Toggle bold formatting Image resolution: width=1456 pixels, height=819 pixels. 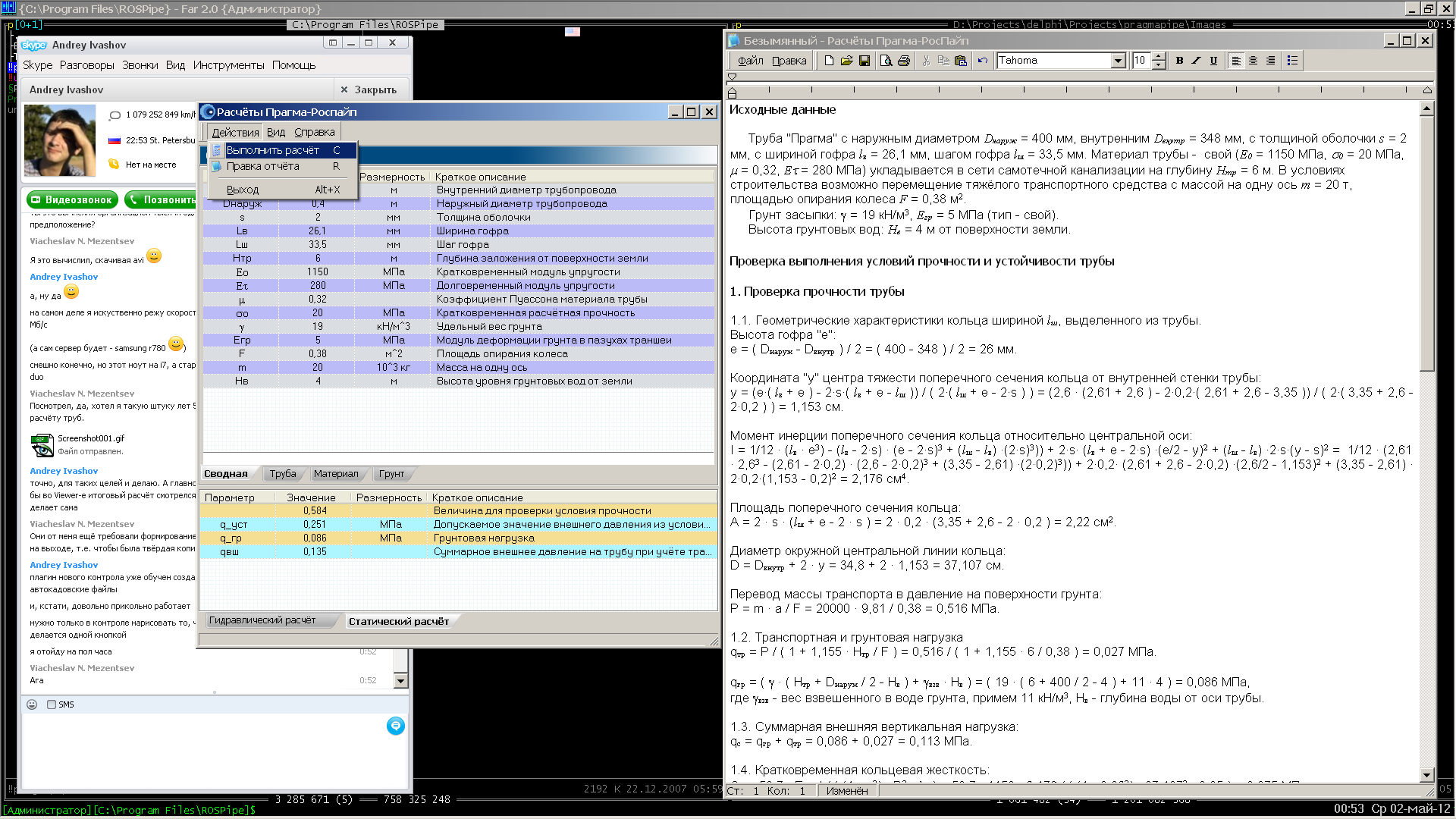click(x=1180, y=61)
